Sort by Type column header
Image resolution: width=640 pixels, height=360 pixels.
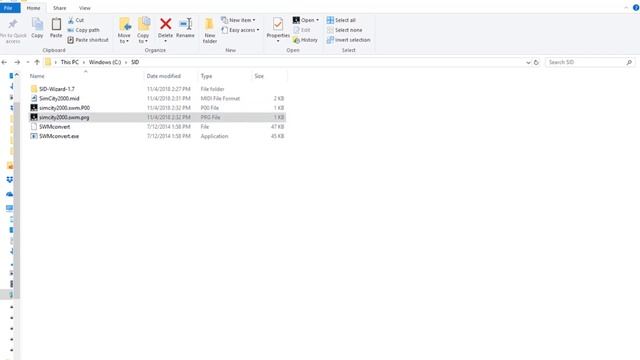pos(207,76)
